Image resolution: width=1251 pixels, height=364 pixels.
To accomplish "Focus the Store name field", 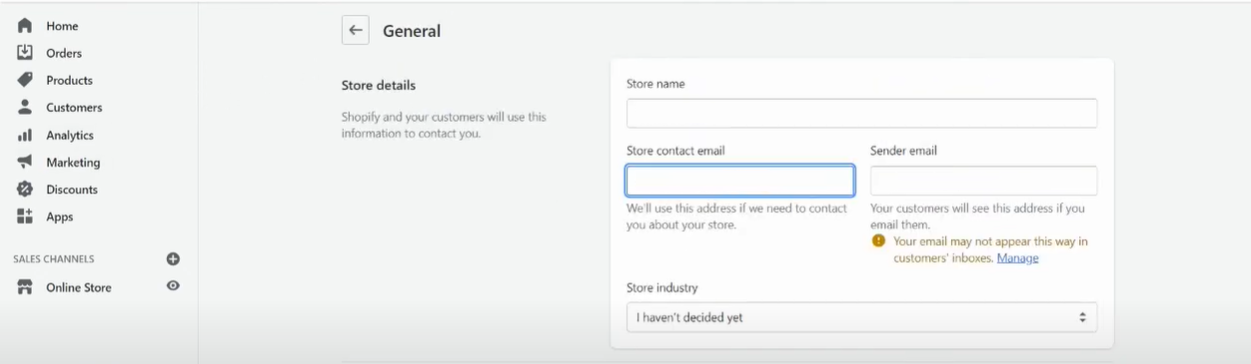I will click(x=862, y=113).
